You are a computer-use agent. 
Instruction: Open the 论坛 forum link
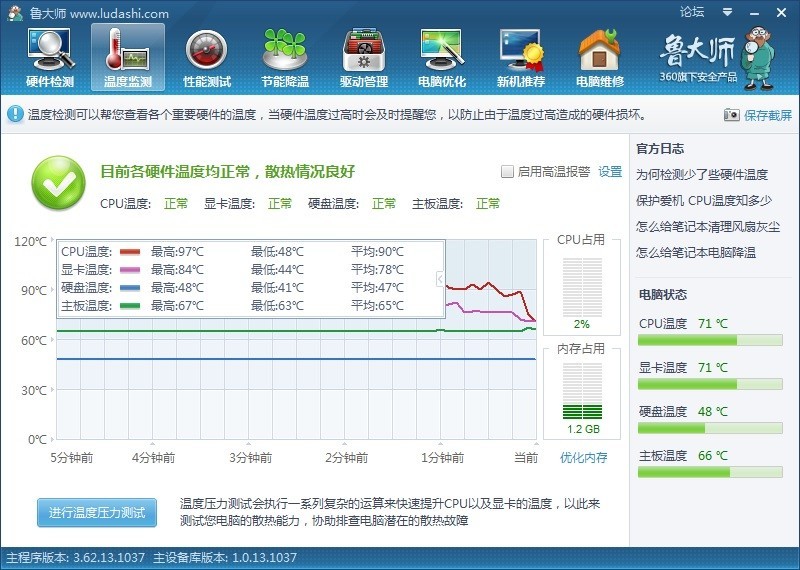pyautogui.click(x=691, y=12)
